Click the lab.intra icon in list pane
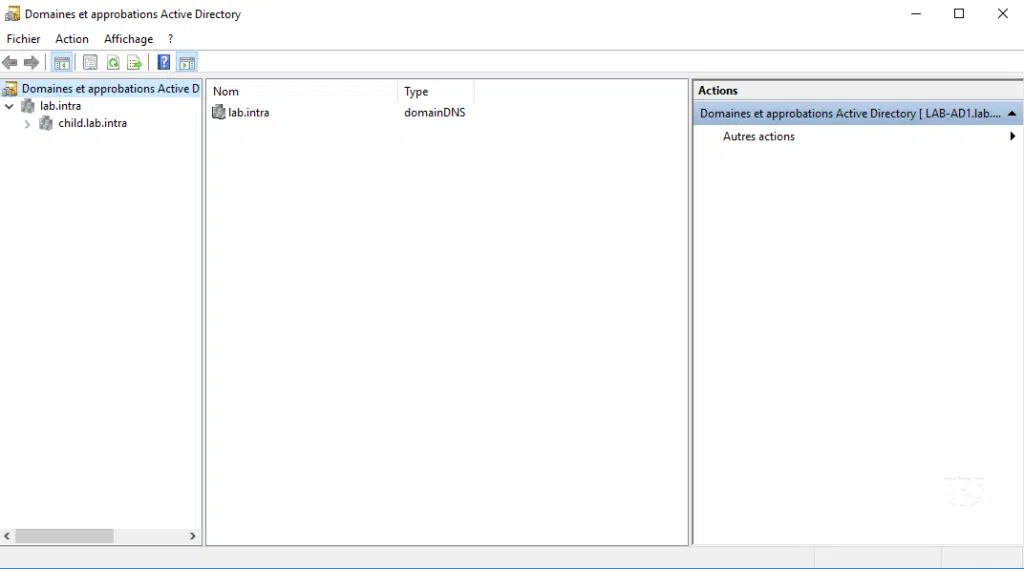This screenshot has height=569, width=1024. (219, 112)
